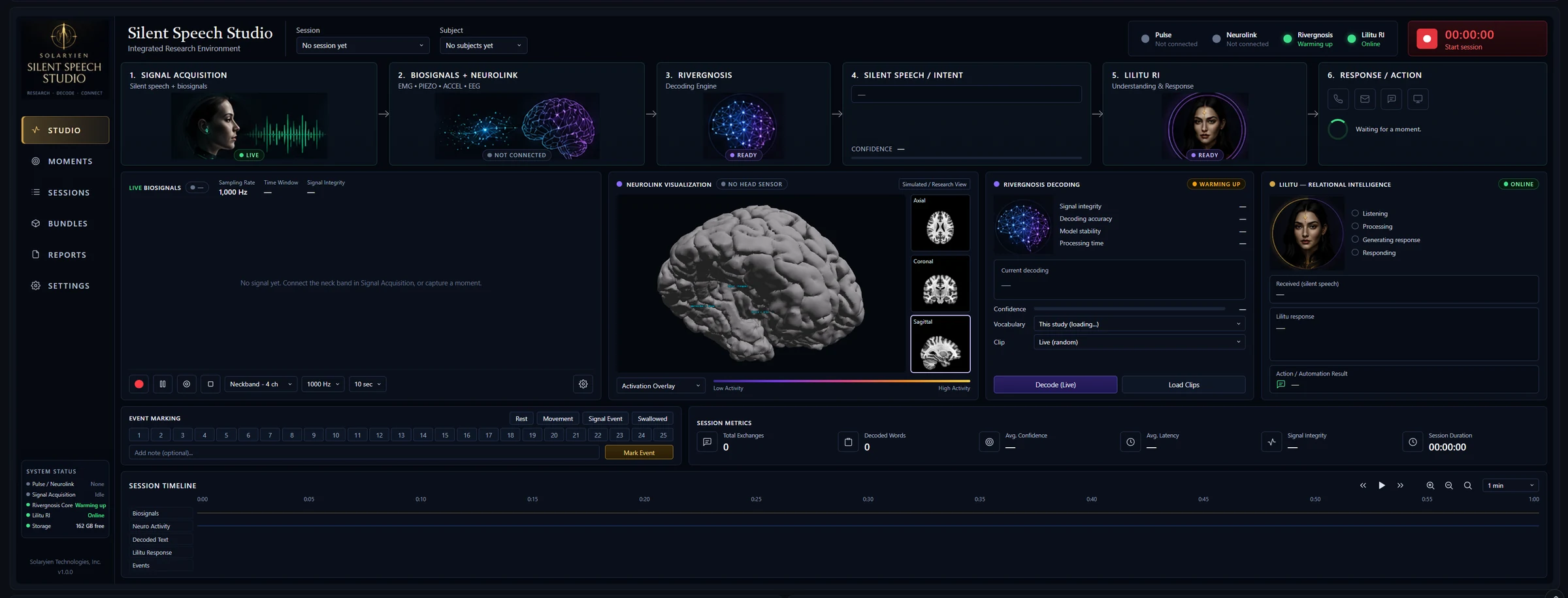1568x598 pixels.
Task: Select the monitor display response action icon
Action: click(1418, 99)
